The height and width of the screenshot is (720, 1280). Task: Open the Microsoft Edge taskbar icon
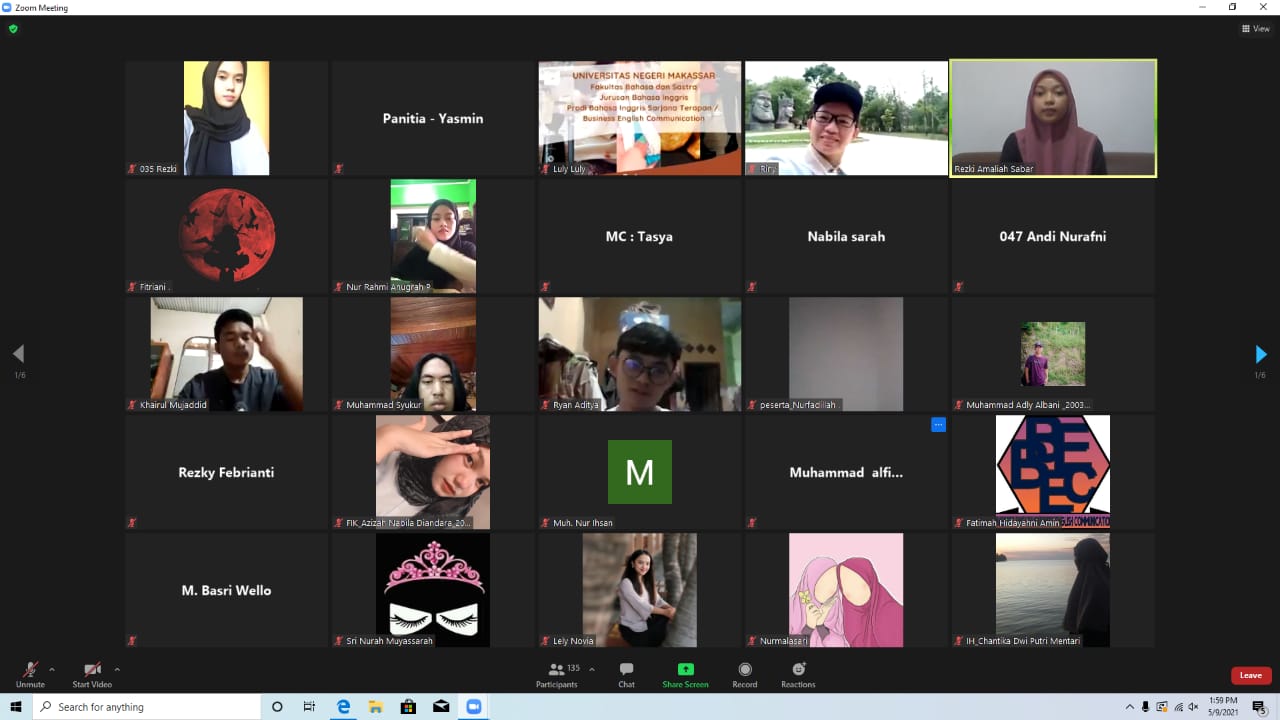343,707
